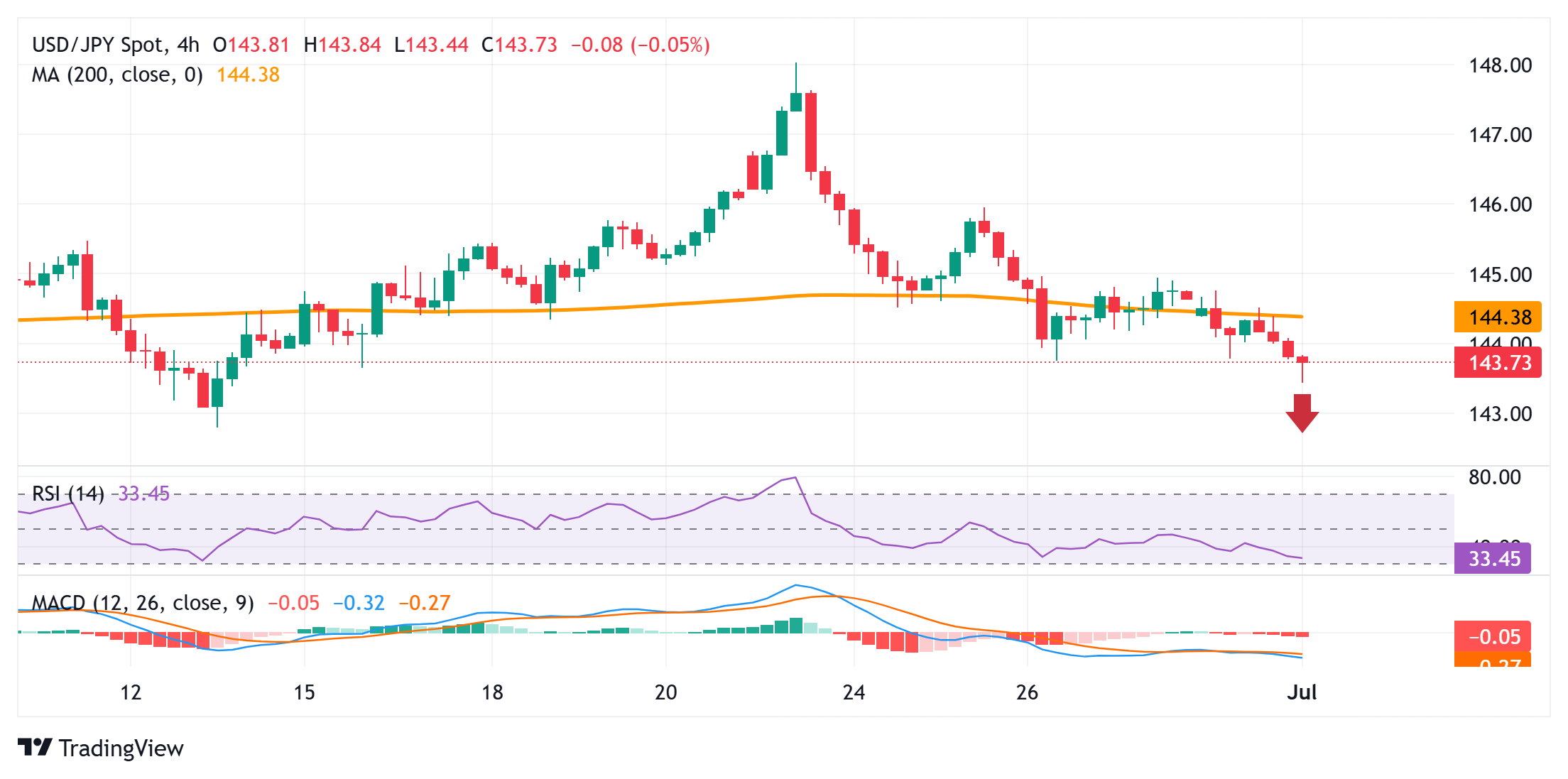This screenshot has width=1568, height=779.
Task: Click the TradingView logo icon
Action: coord(34,747)
